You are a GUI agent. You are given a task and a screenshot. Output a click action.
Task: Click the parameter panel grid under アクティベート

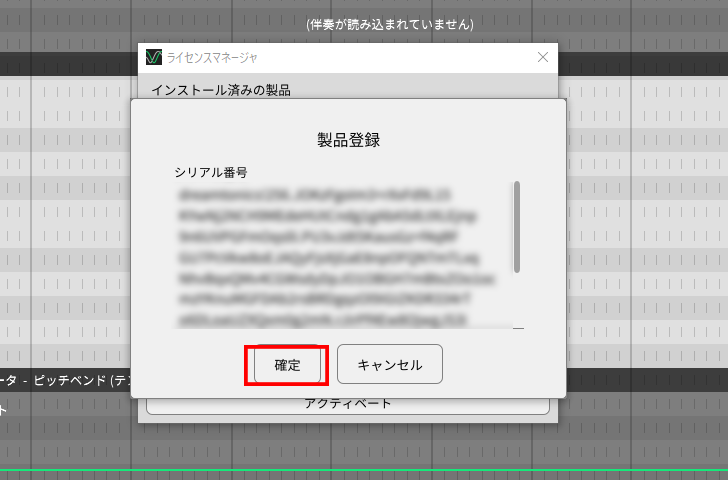(x=348, y=446)
